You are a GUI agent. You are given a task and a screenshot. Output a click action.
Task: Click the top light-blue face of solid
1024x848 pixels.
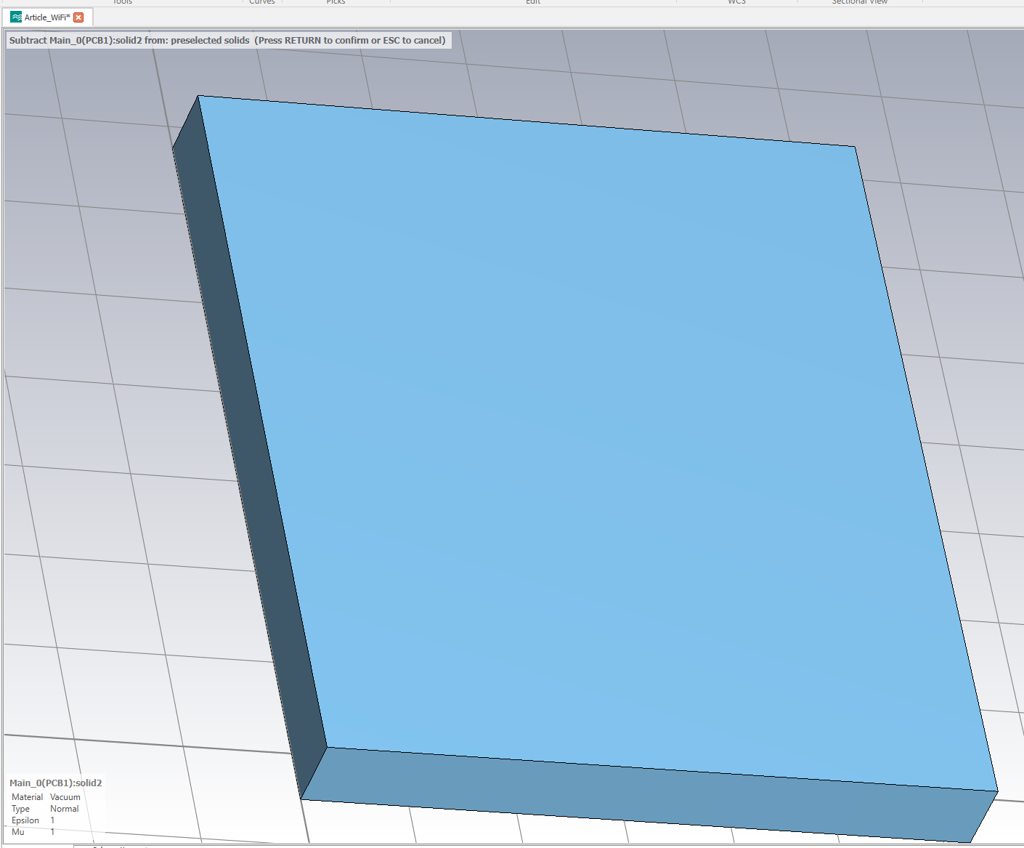point(598,444)
